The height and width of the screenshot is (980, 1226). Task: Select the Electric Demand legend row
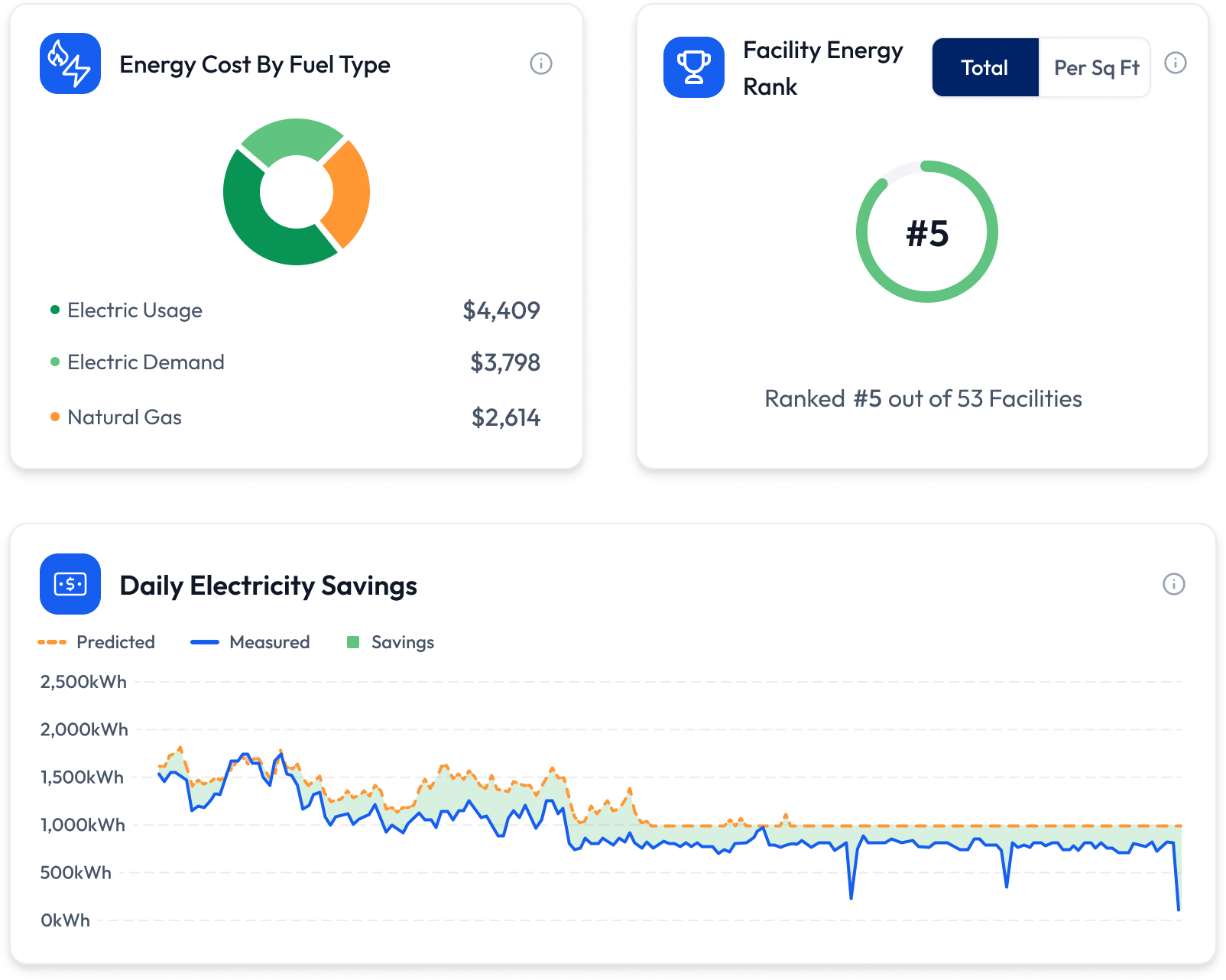point(145,362)
